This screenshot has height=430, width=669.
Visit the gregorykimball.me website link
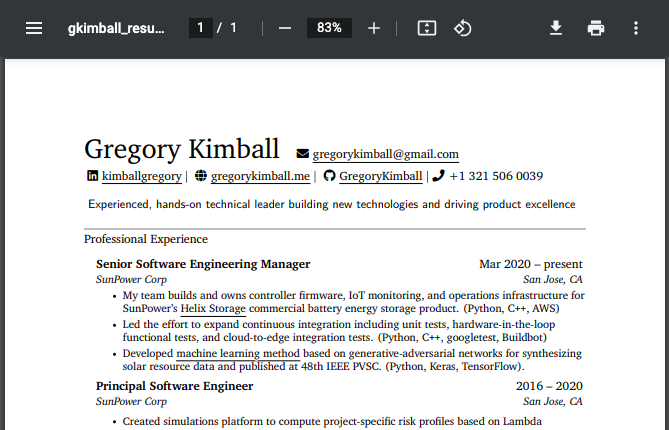[260, 176]
